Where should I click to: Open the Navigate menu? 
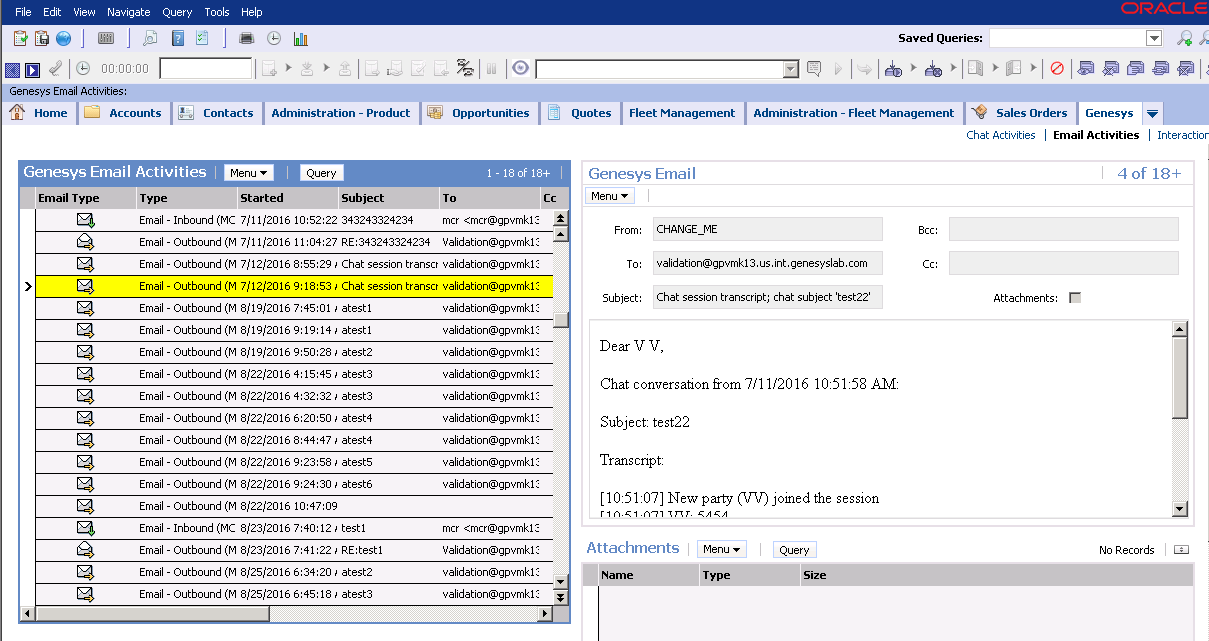click(128, 11)
